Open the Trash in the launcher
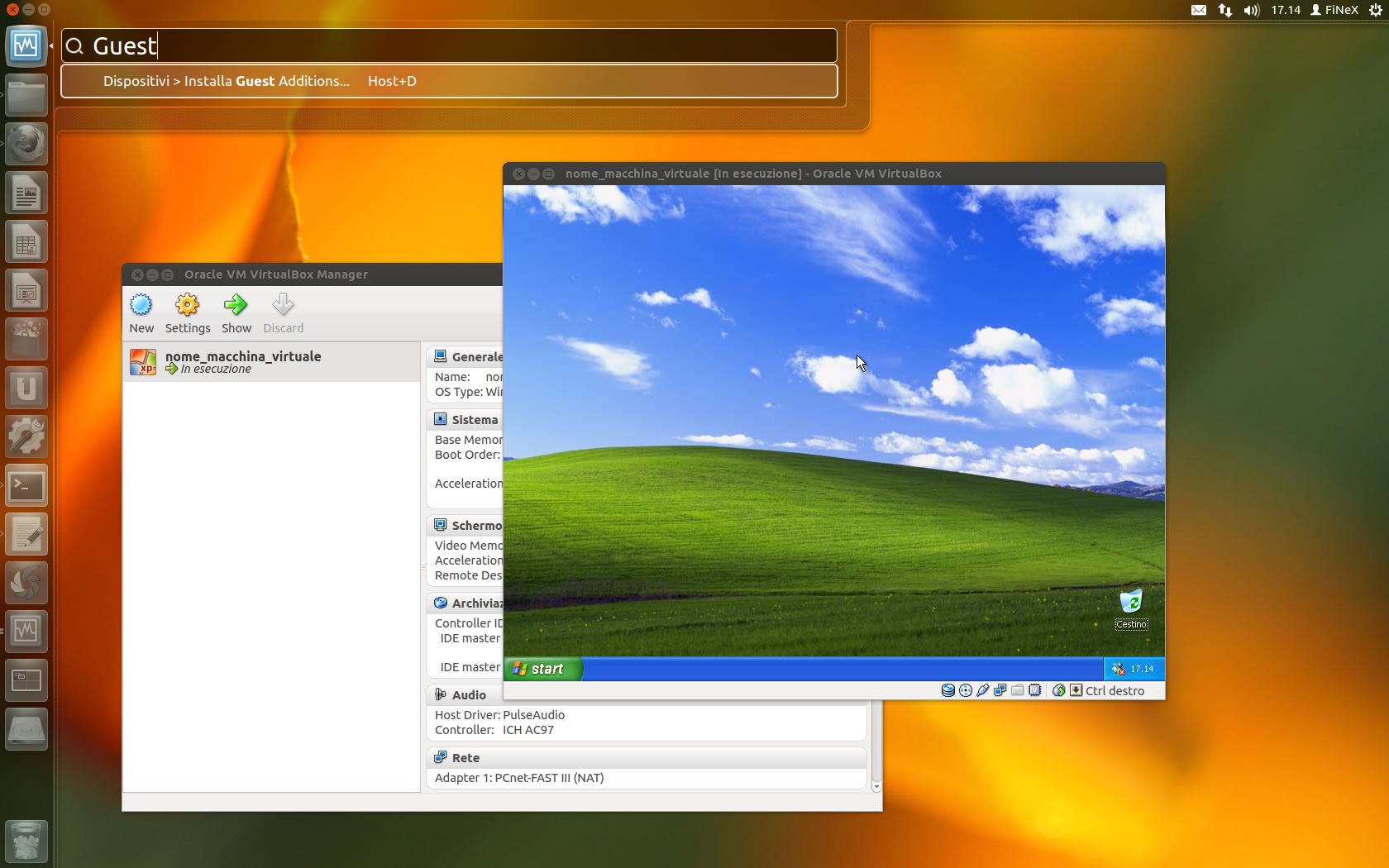This screenshot has width=1389, height=868. click(x=26, y=841)
